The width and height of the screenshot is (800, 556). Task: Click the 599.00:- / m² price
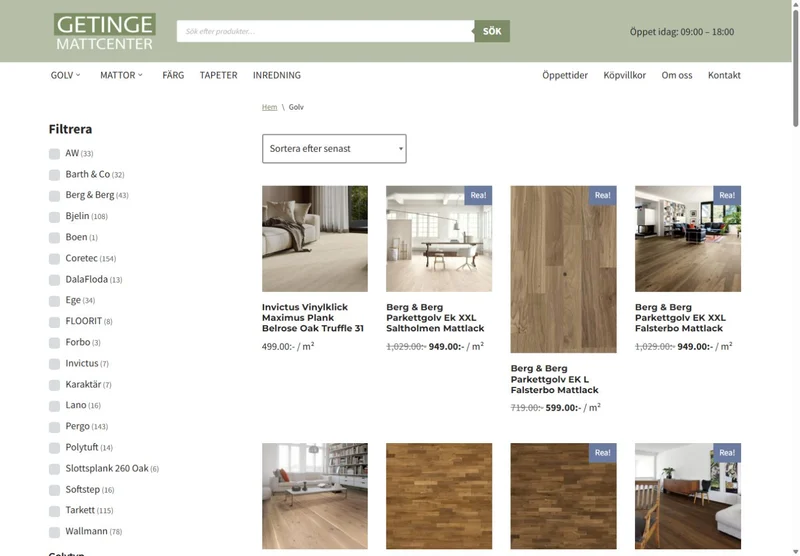(x=573, y=408)
